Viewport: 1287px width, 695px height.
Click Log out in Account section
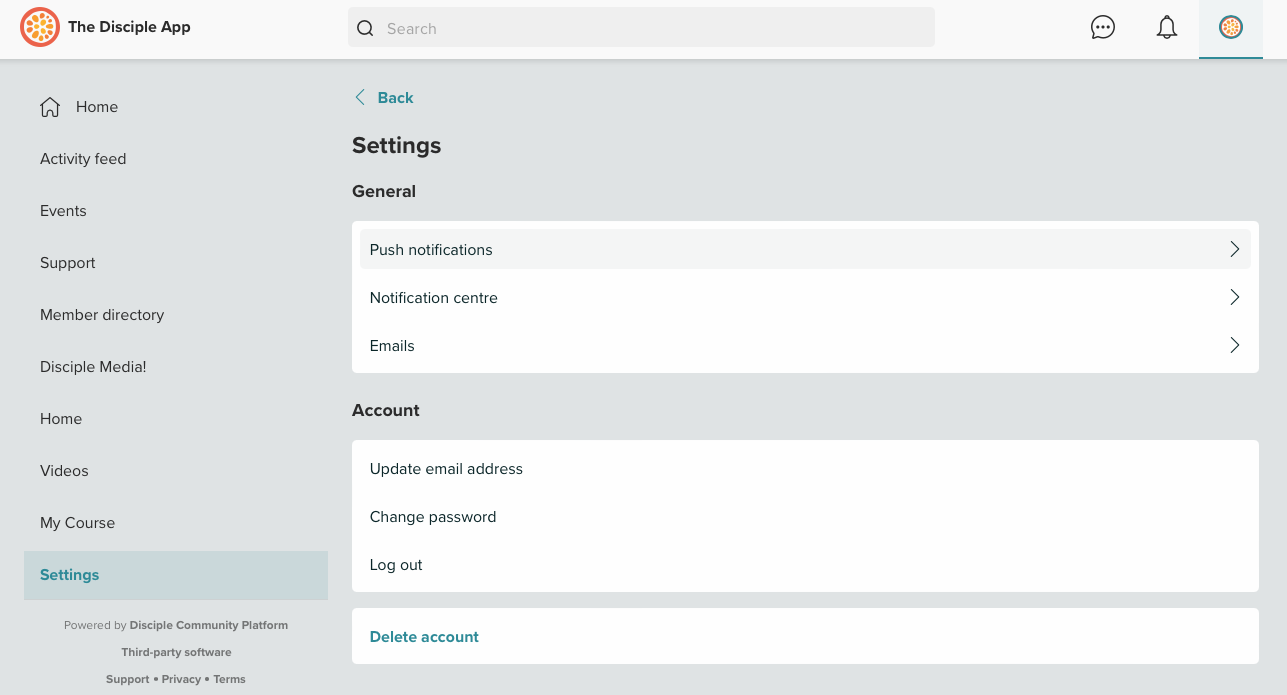pyautogui.click(x=396, y=565)
